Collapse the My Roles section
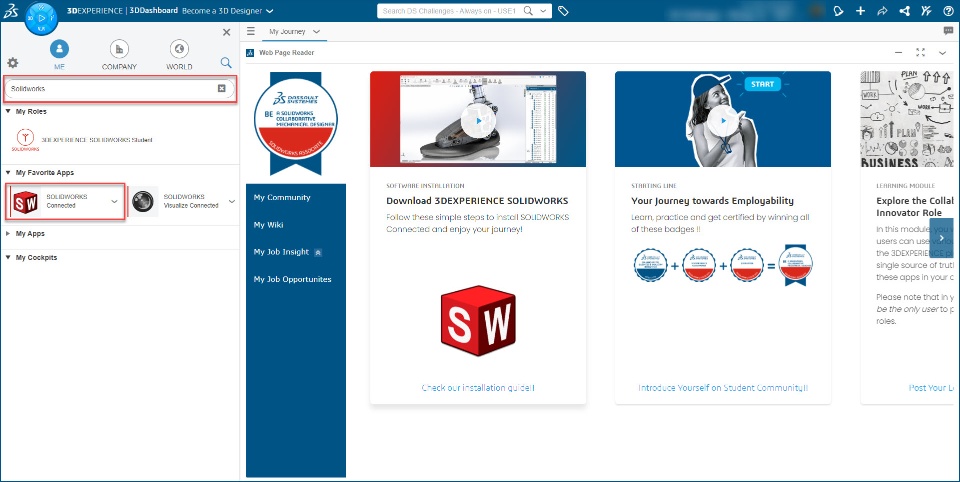Screen dimensions: 960x482 pos(9,111)
